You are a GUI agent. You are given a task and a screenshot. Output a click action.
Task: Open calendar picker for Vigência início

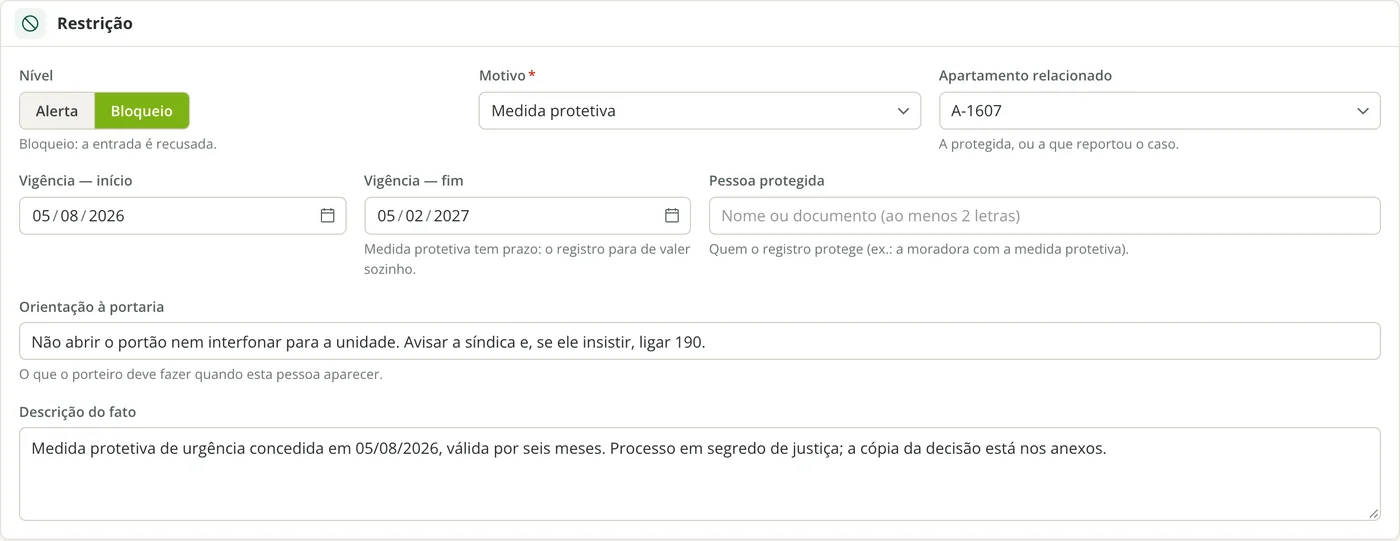click(327, 215)
